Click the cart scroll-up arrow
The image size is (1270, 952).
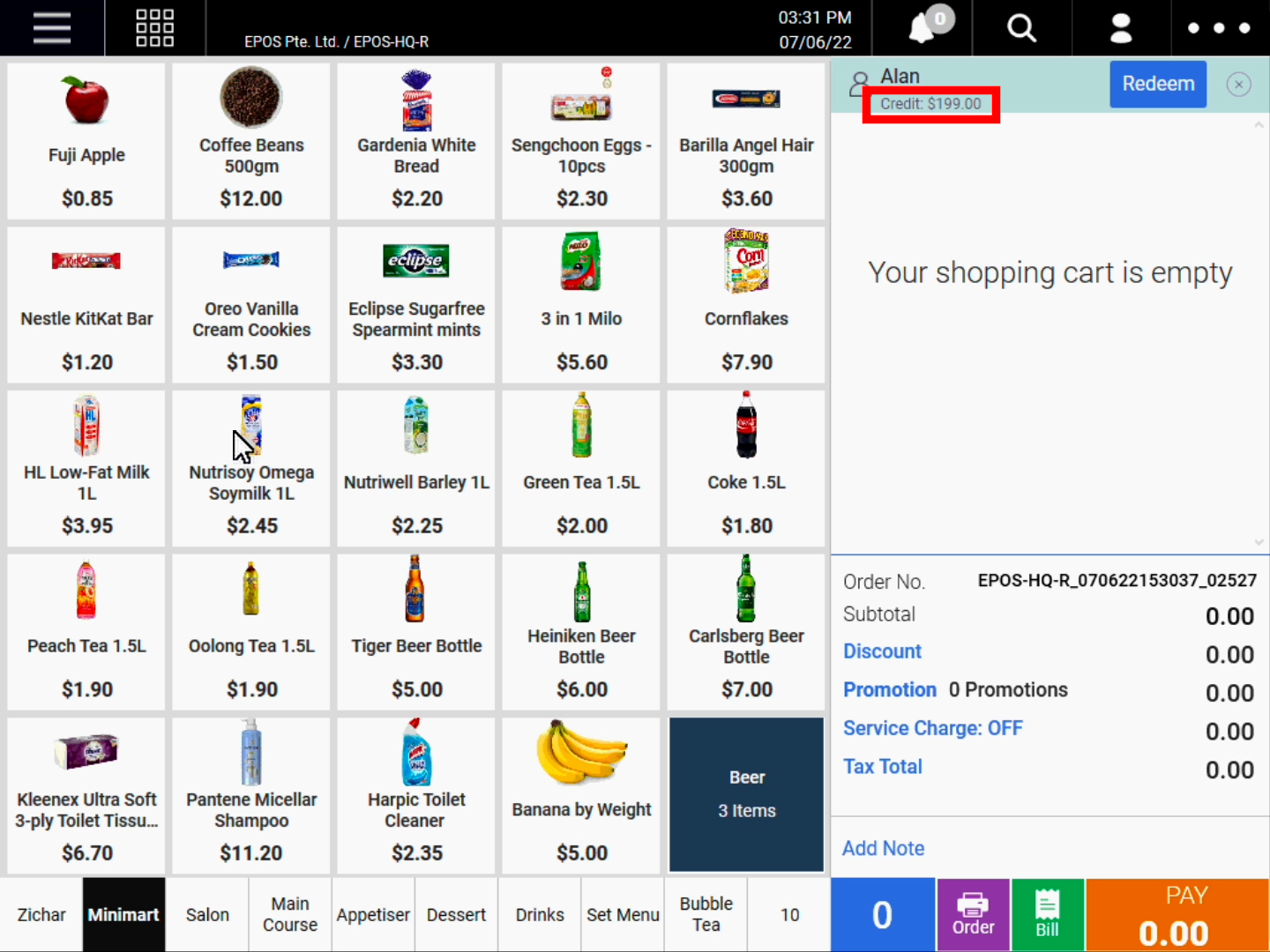coord(1259,126)
